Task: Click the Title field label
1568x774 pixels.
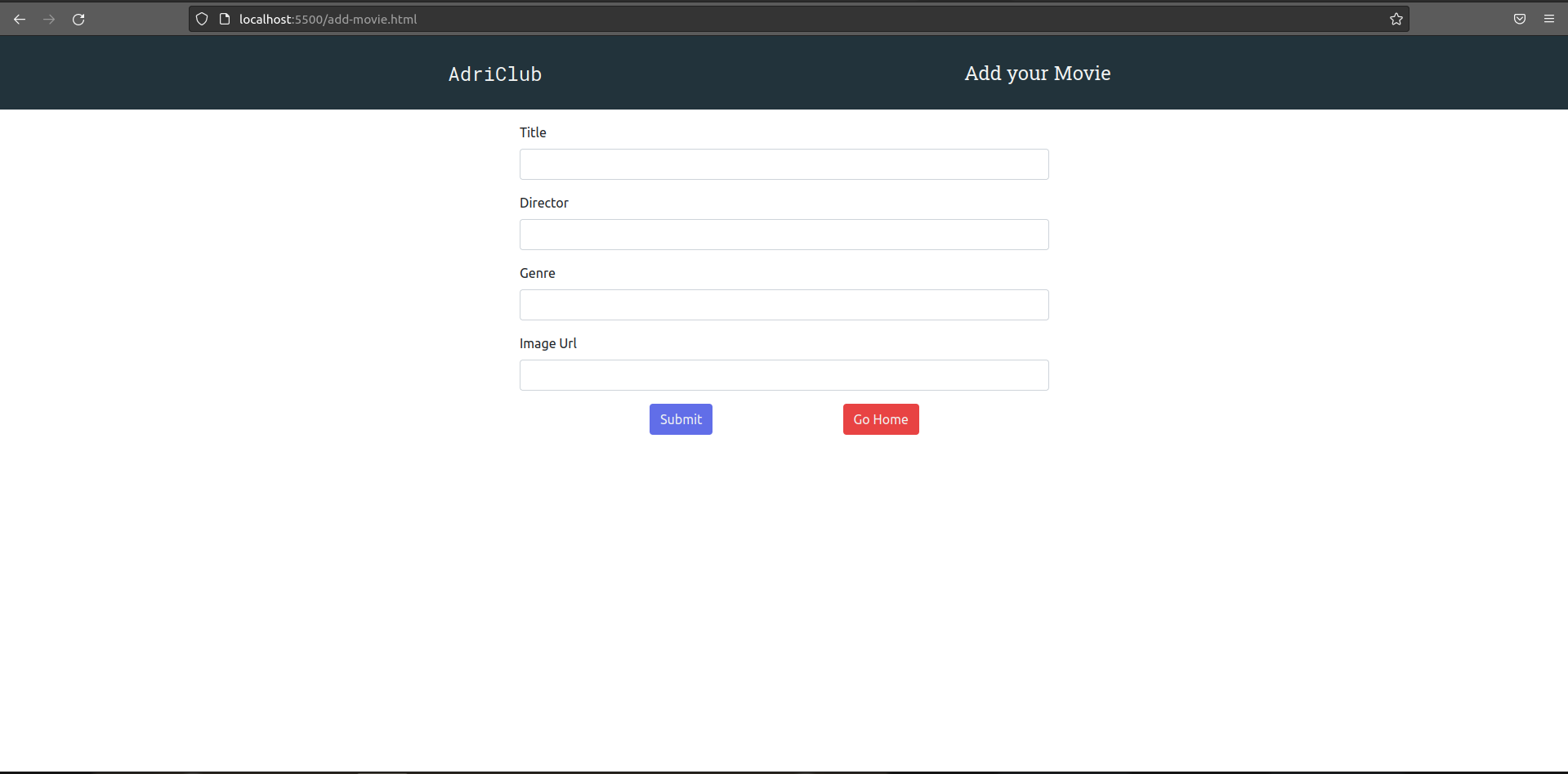Action: click(x=533, y=132)
